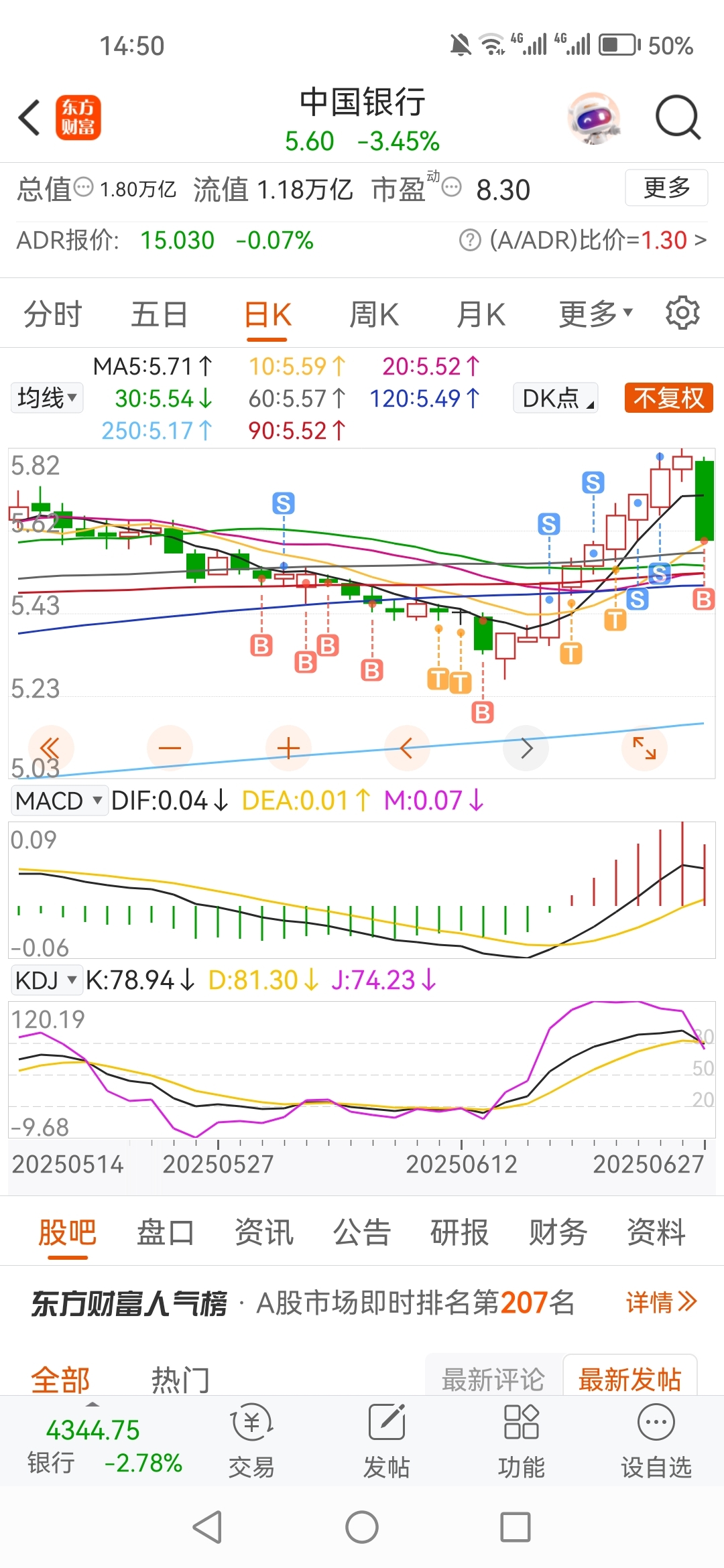
Task: Jump to earliest with double-left arrow
Action: tap(50, 748)
